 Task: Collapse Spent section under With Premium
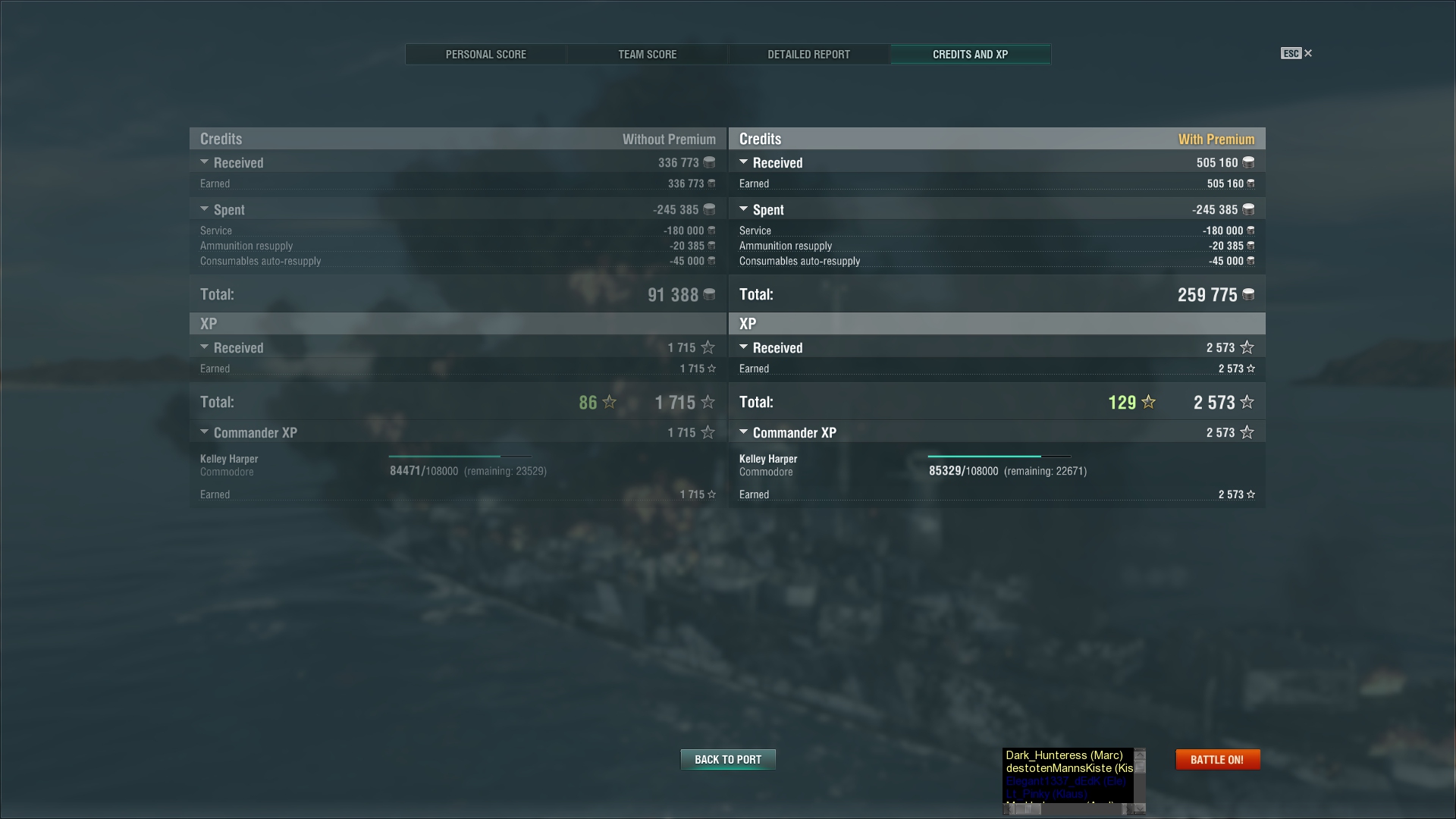(x=744, y=209)
